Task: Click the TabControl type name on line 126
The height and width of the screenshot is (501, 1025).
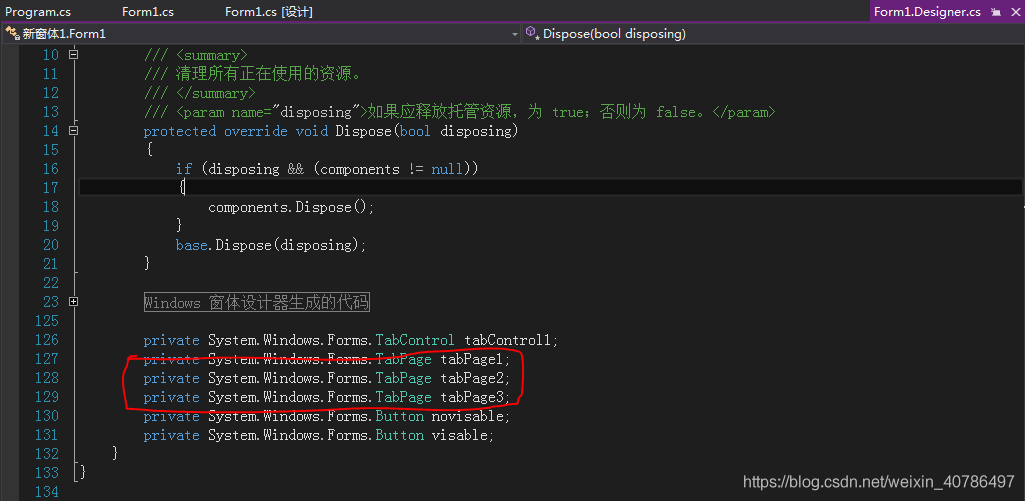Action: click(x=415, y=340)
